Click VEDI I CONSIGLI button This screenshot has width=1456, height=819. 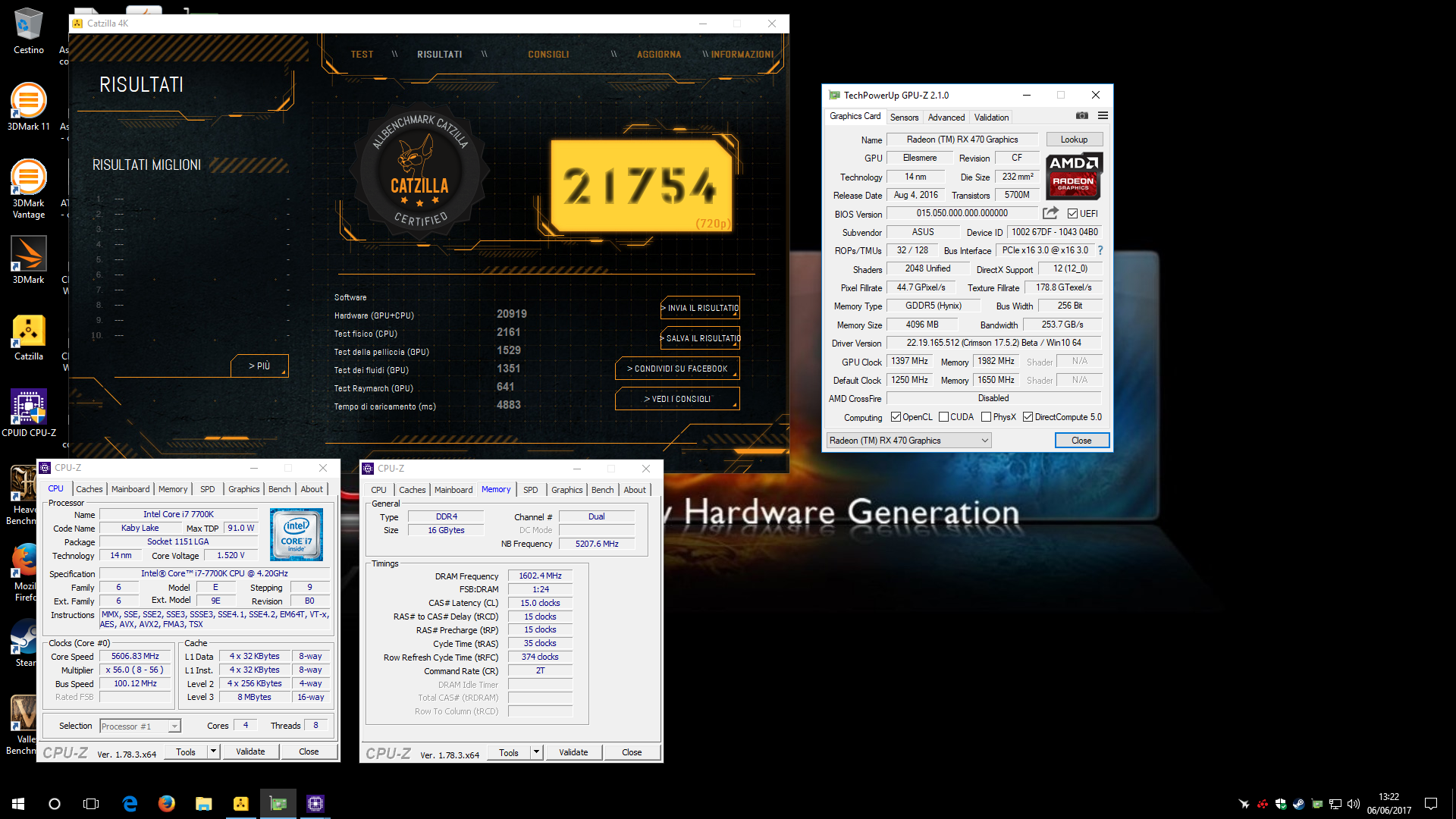[x=677, y=399]
